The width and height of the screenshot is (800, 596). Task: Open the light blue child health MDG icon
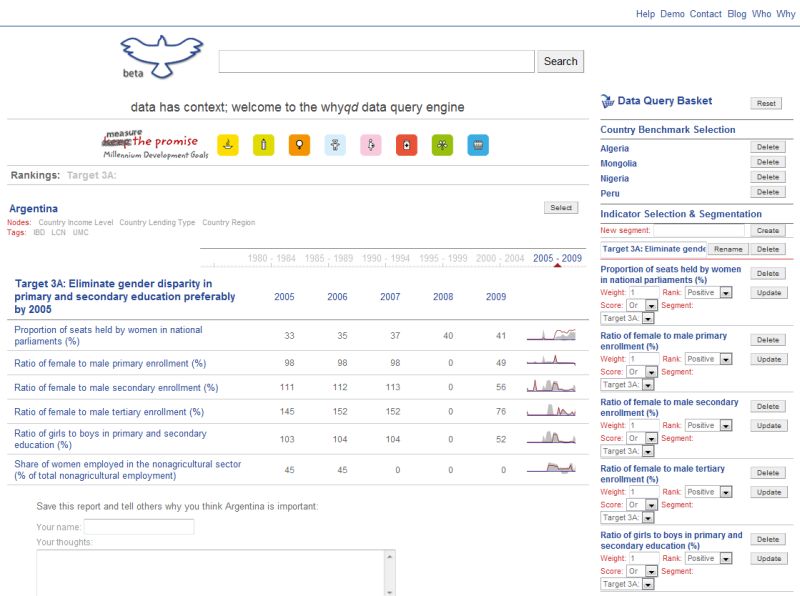coord(335,145)
